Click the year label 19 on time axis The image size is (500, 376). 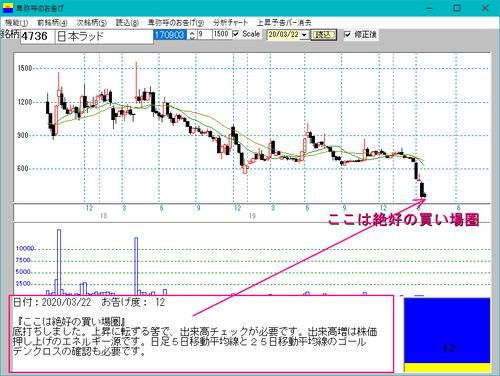click(252, 216)
